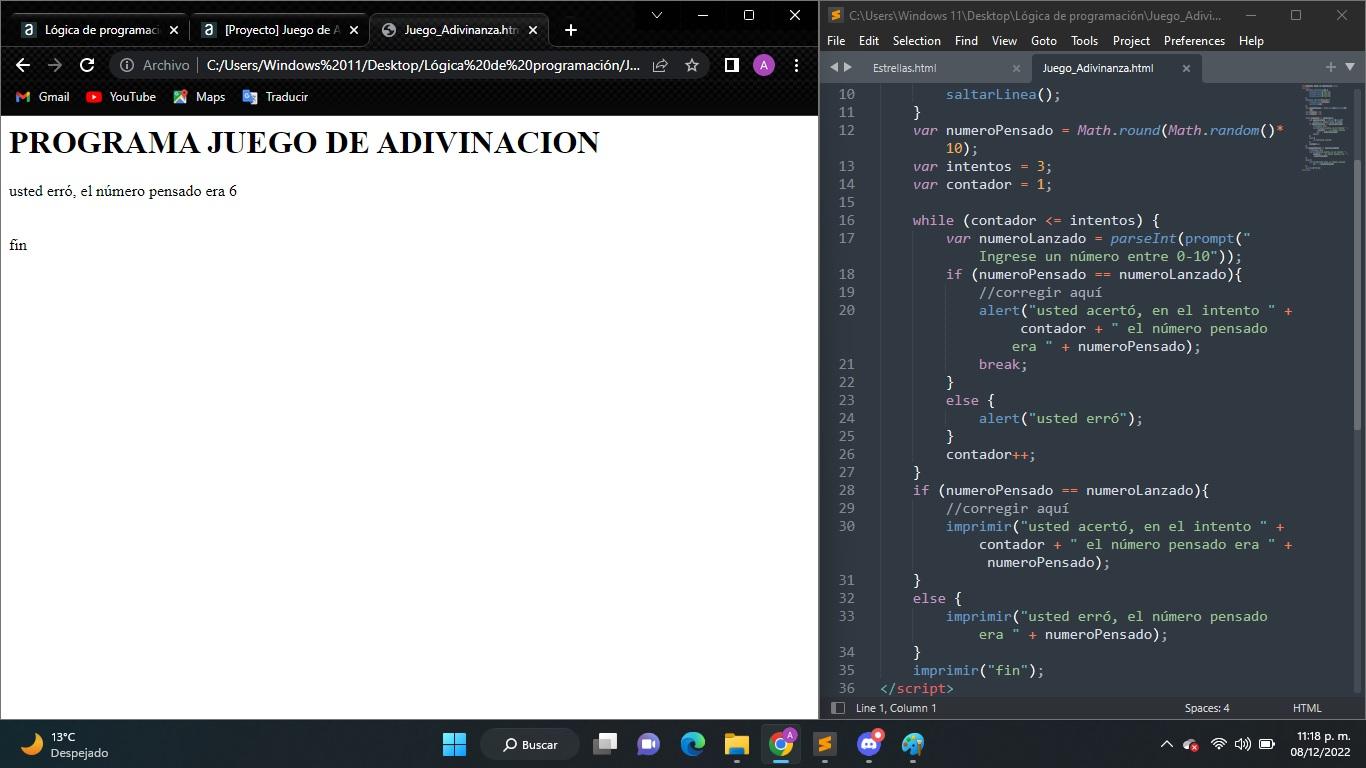
Task: Launch Microsoft Edge from the taskbar
Action: 692,745
